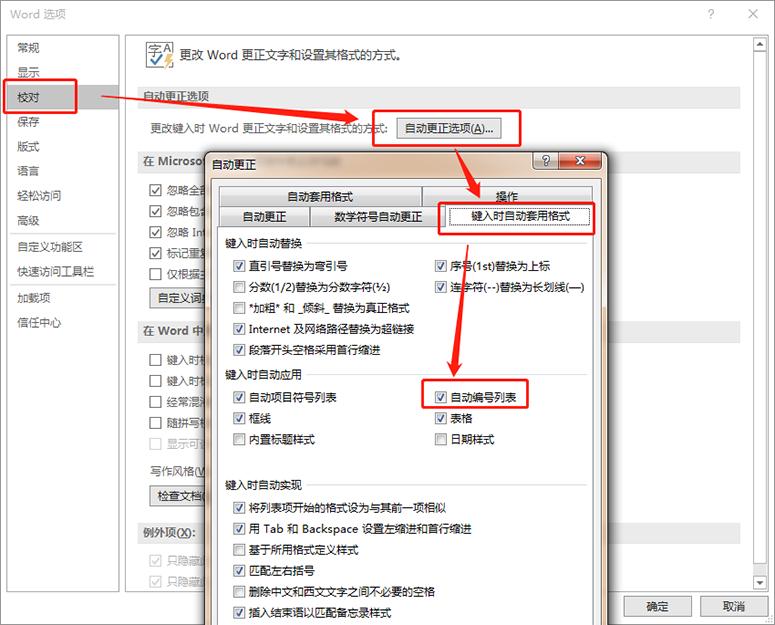Toggle 连字符(--)替换为长划线 checkbox
The width and height of the screenshot is (775, 625).
click(x=441, y=287)
